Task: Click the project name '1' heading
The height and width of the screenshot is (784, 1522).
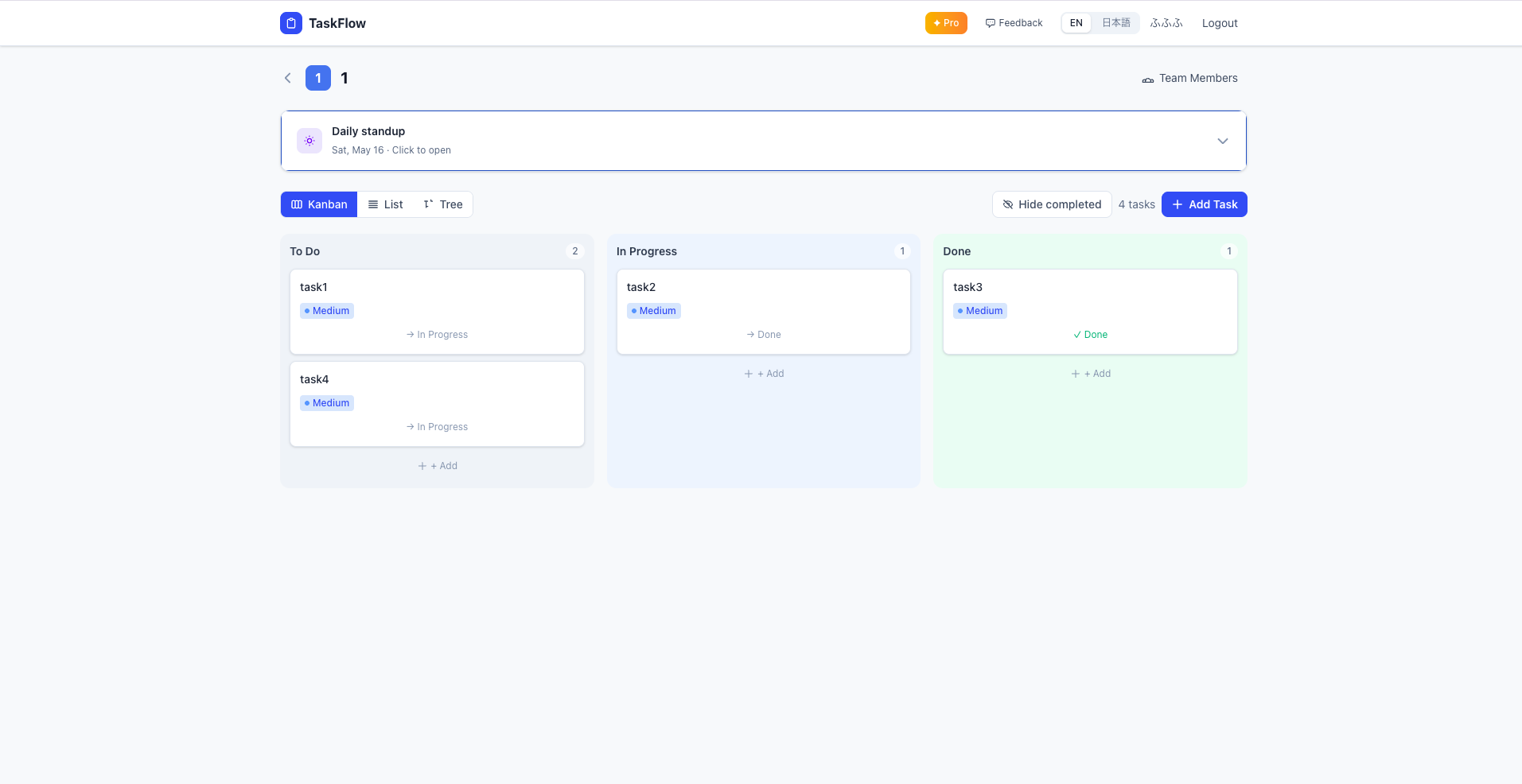Action: pyautogui.click(x=344, y=78)
